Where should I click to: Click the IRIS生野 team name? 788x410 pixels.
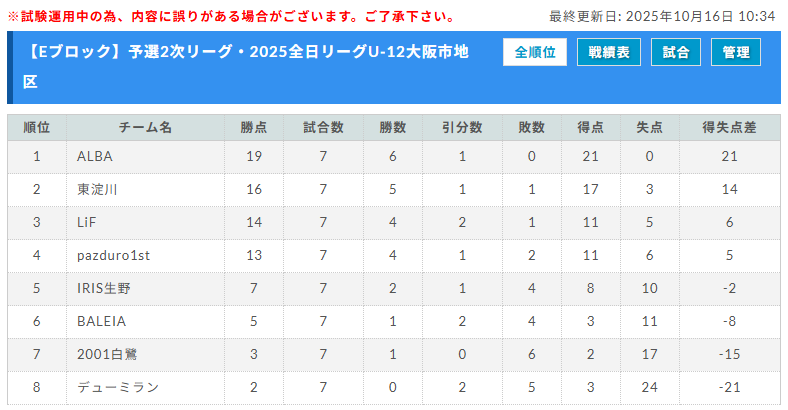(104, 288)
